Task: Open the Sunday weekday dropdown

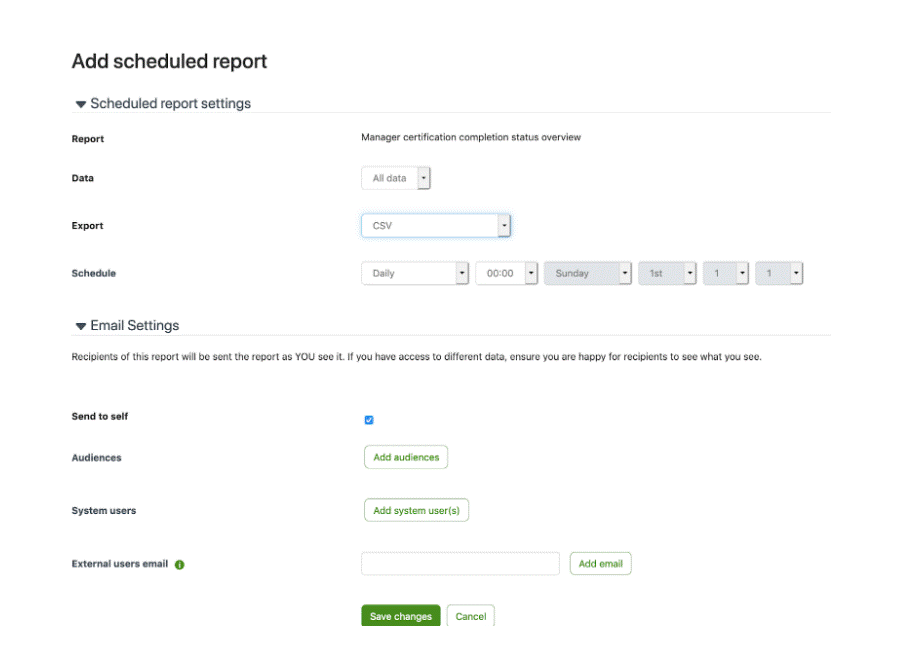Action: point(588,273)
